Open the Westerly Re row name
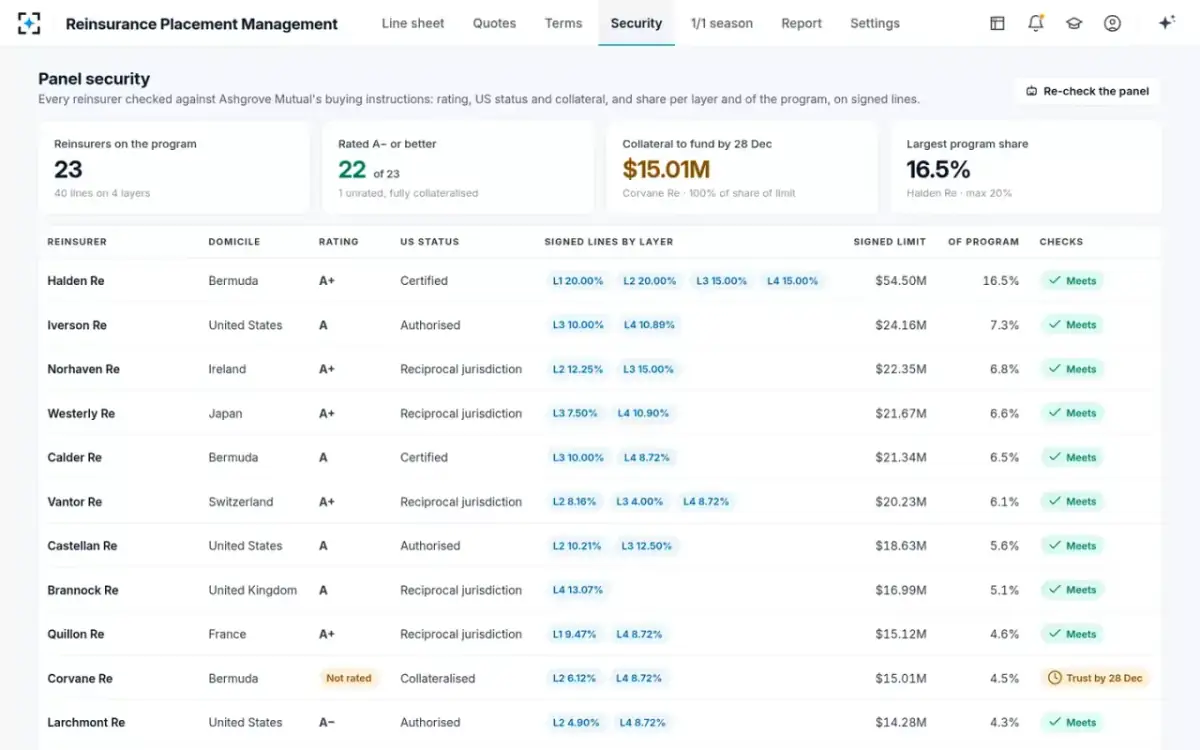 click(81, 413)
